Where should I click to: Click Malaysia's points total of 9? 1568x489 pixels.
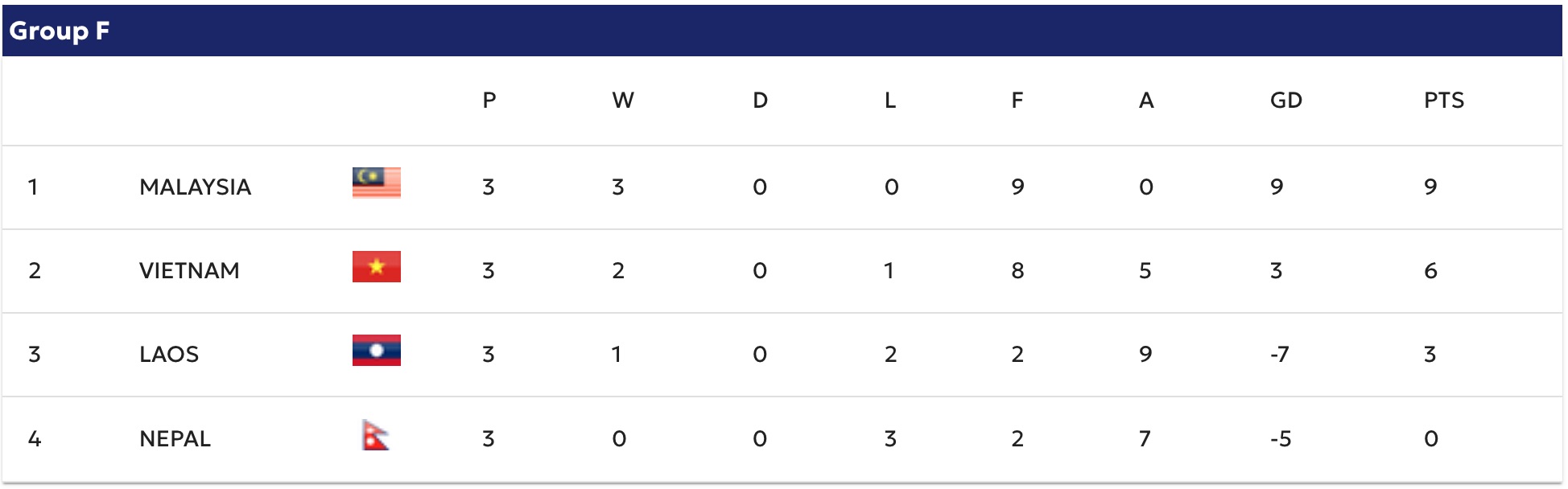tap(1430, 187)
